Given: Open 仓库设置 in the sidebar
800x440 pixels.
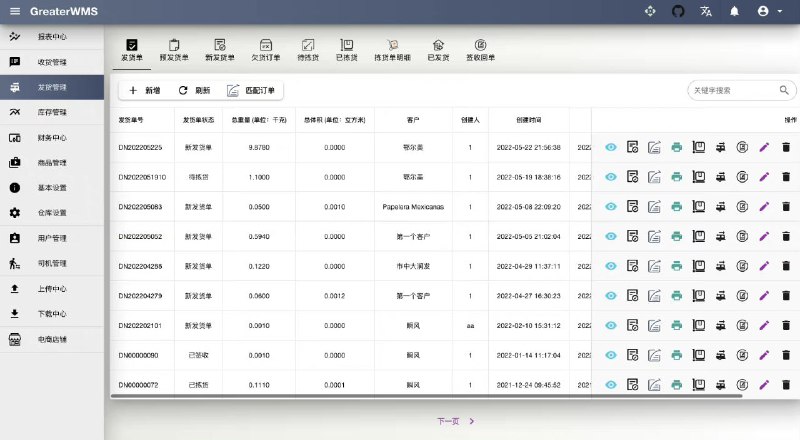Looking at the screenshot, I should (52, 213).
